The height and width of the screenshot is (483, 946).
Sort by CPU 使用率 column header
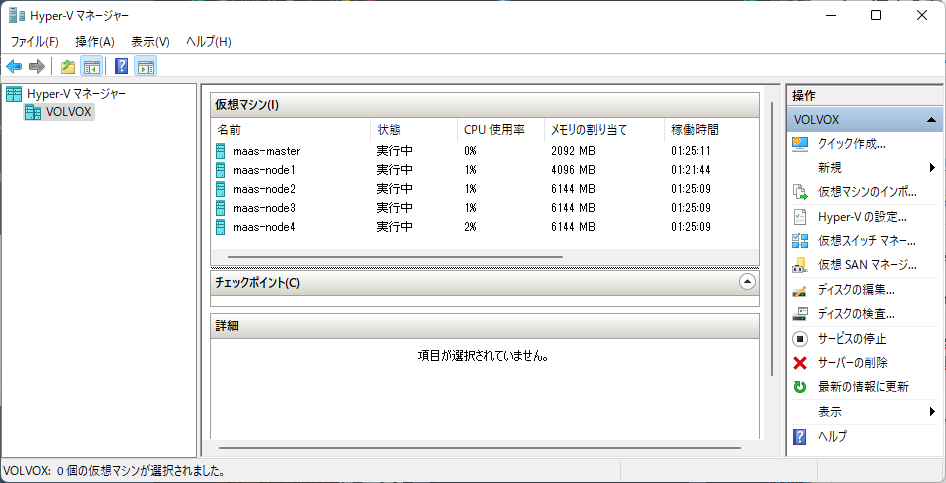[501, 130]
